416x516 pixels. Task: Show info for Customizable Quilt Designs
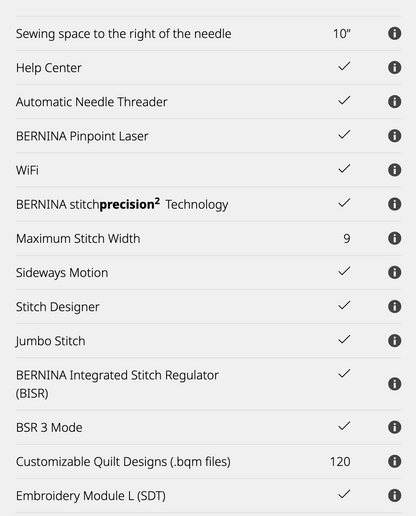tap(394, 461)
